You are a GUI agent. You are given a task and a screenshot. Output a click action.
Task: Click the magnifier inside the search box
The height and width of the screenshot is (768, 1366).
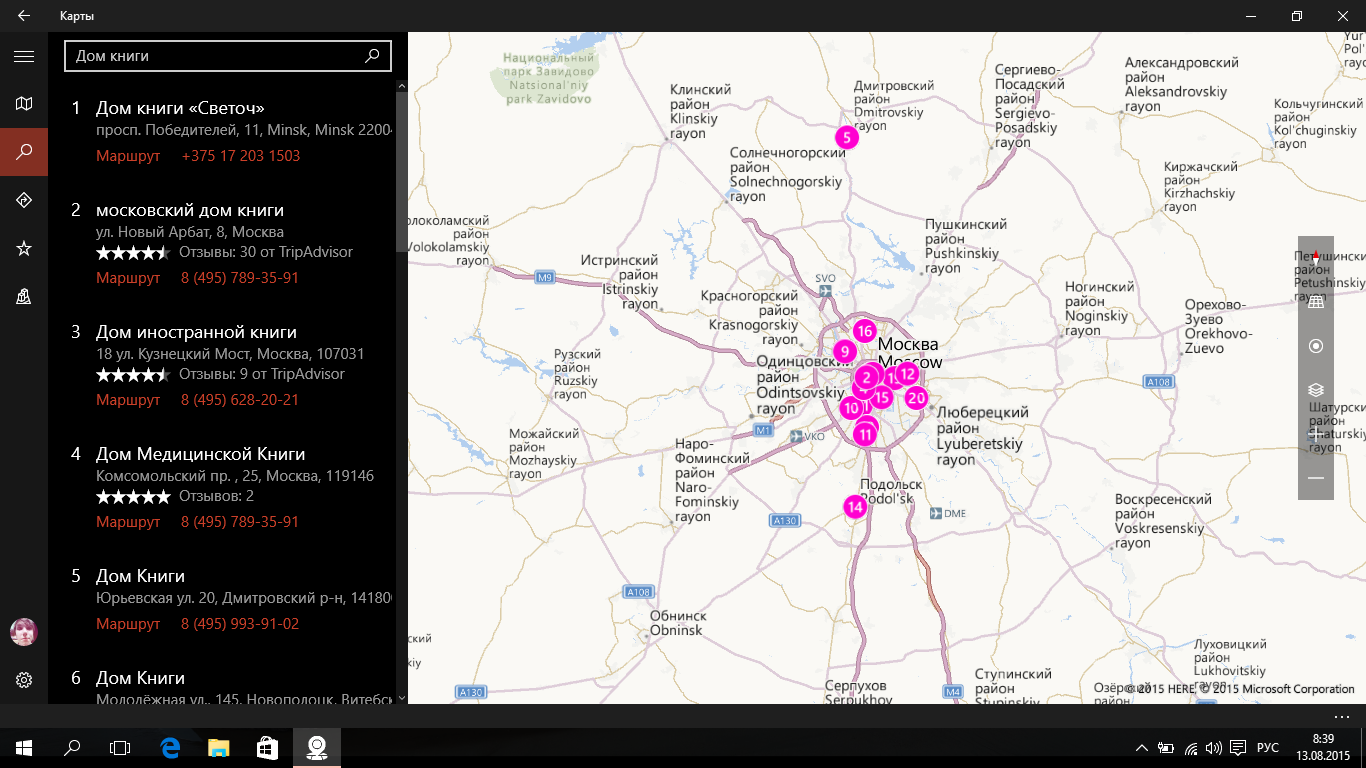point(372,56)
